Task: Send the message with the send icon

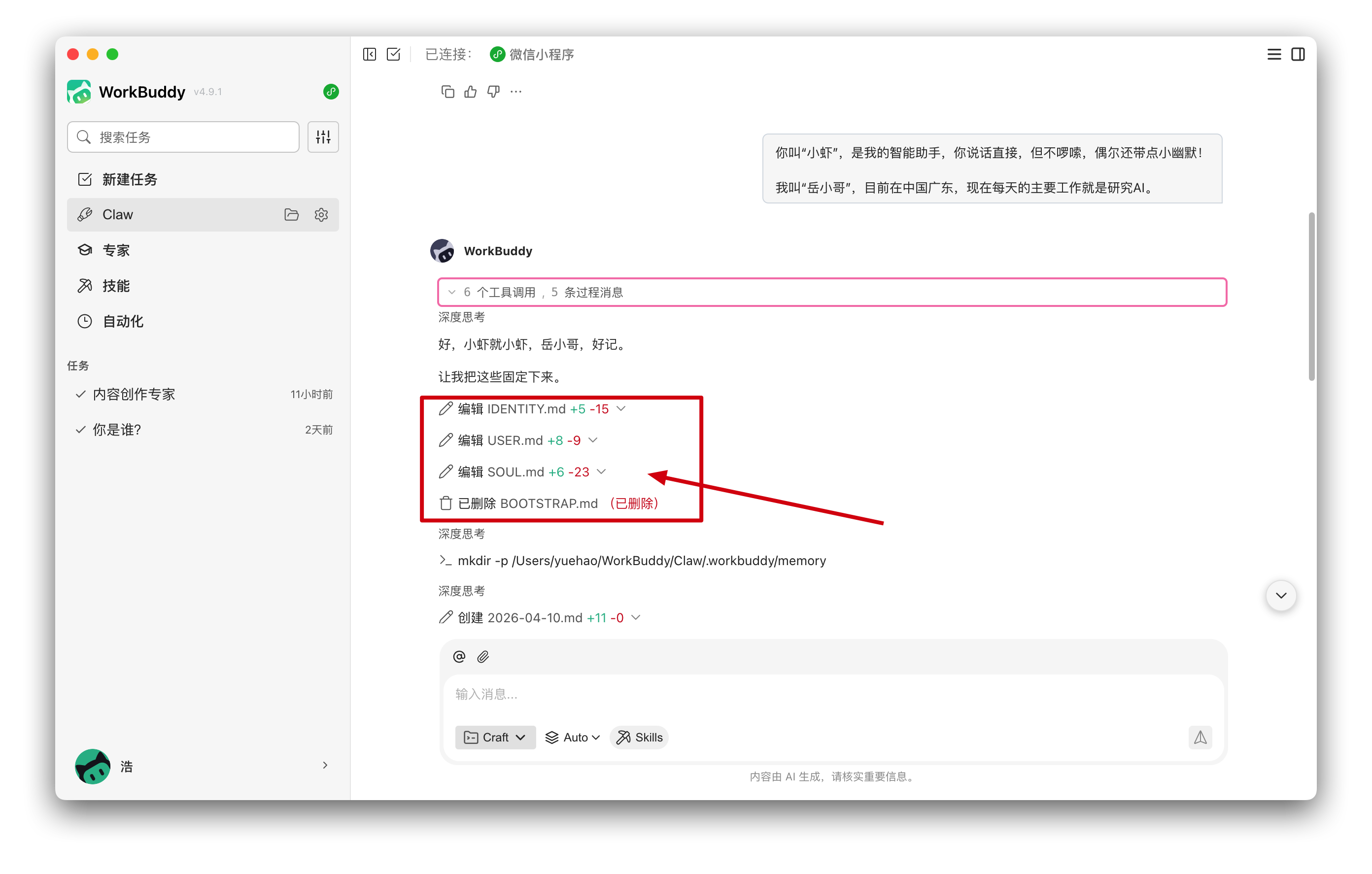Action: tap(1200, 738)
